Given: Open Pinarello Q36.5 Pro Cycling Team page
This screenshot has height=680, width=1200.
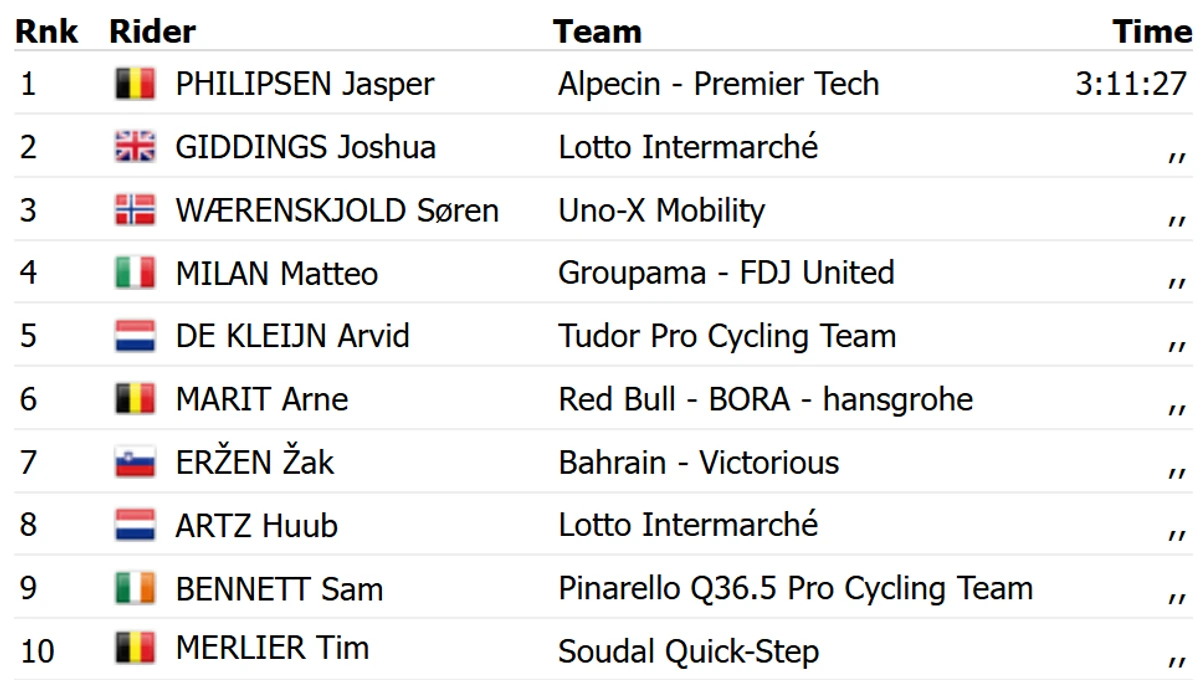Looking at the screenshot, I should coord(795,589).
